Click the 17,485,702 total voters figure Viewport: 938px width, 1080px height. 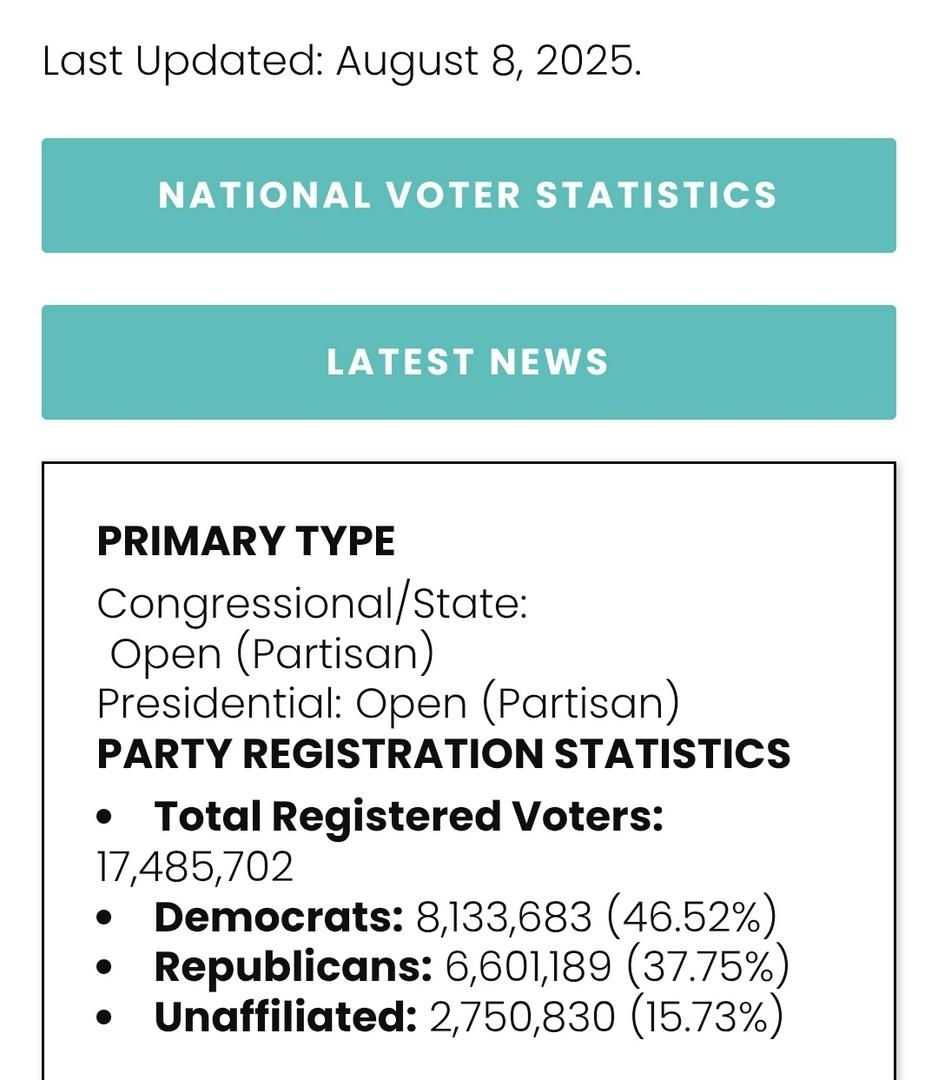[195, 866]
